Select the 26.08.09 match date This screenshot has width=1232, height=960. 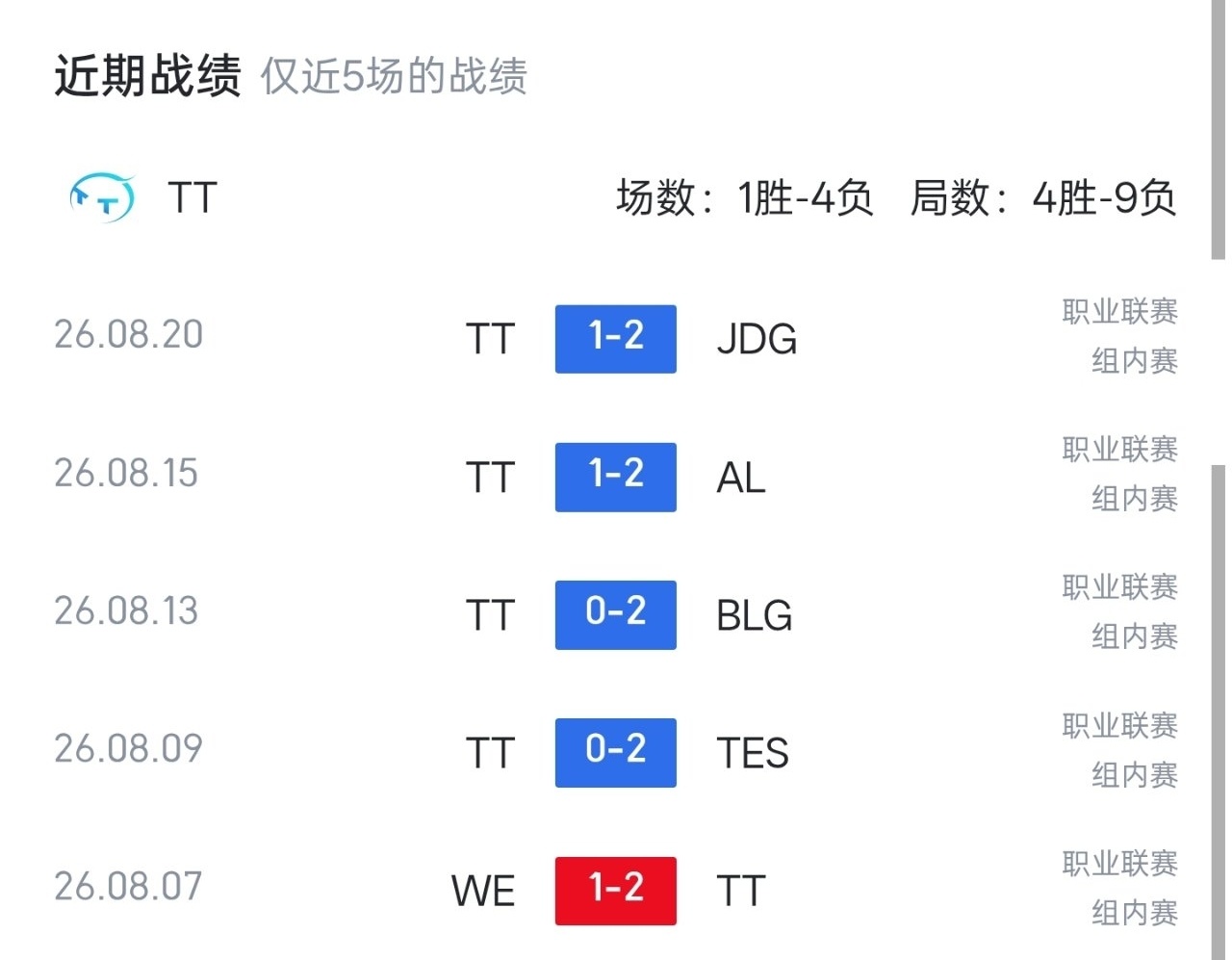click(129, 748)
